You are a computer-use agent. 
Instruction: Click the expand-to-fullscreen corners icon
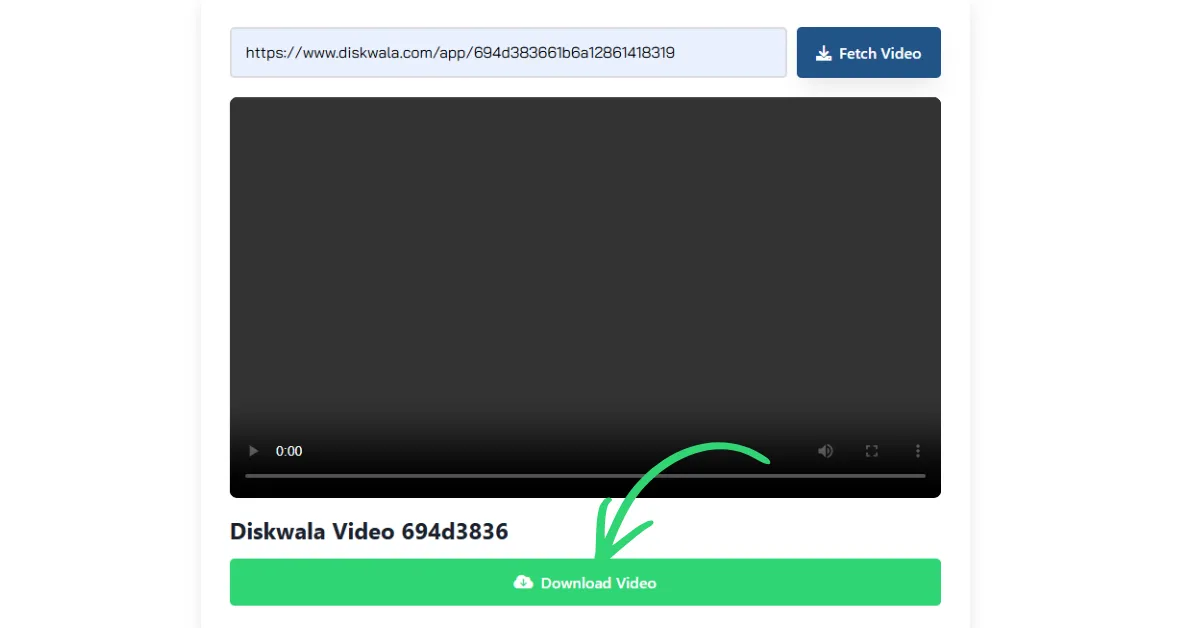pos(871,451)
